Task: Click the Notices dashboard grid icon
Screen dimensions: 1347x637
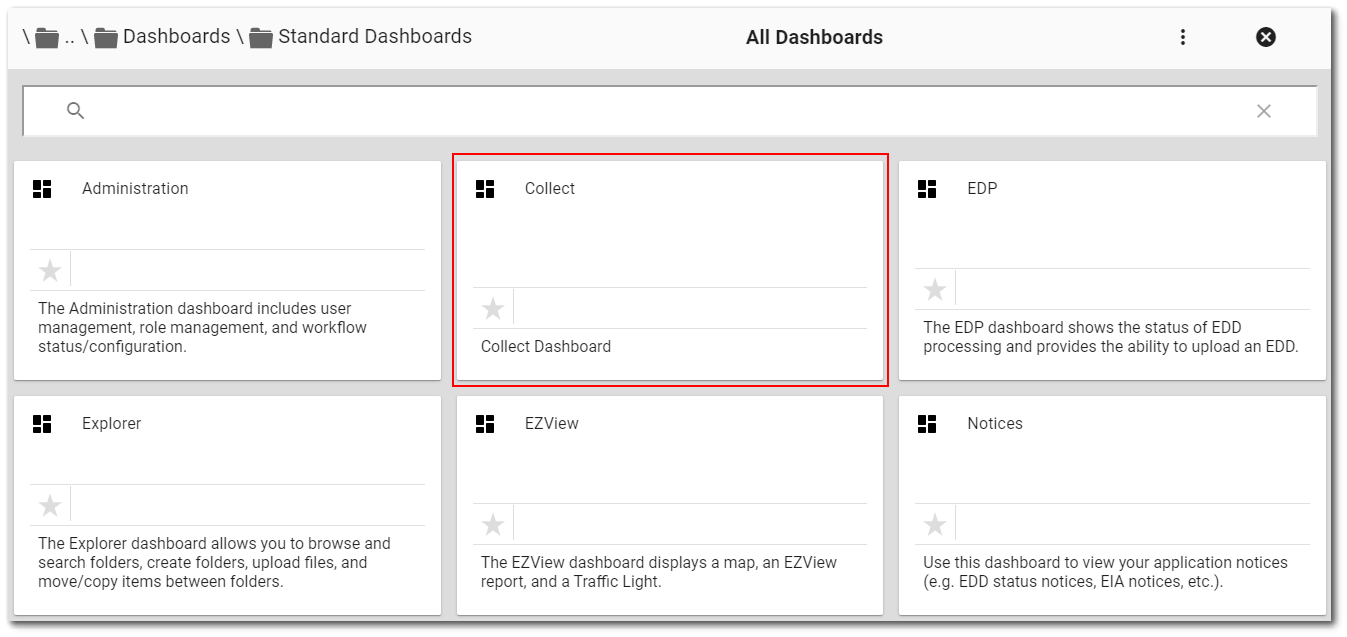Action: 928,423
